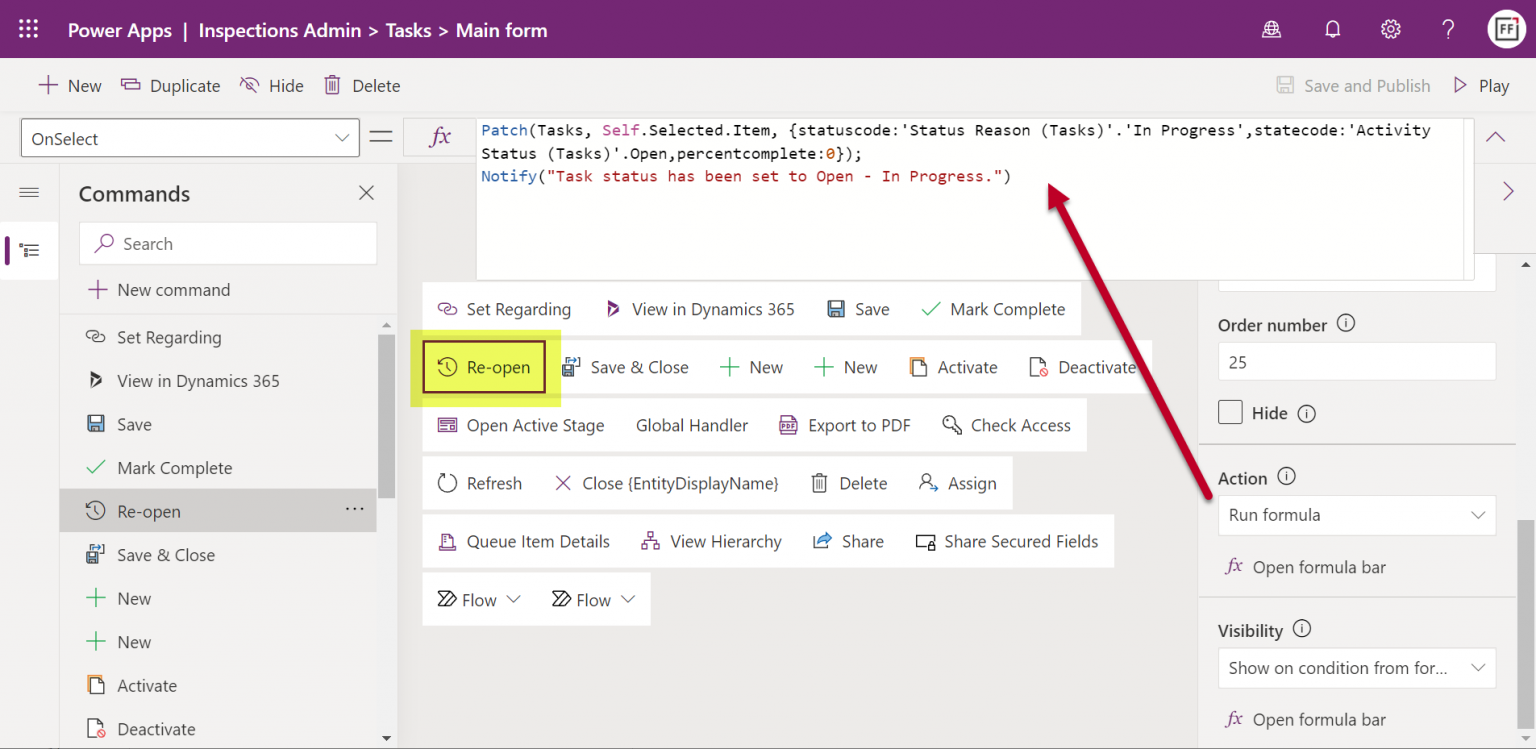Open the app launcher waffle icon

(x=28, y=30)
